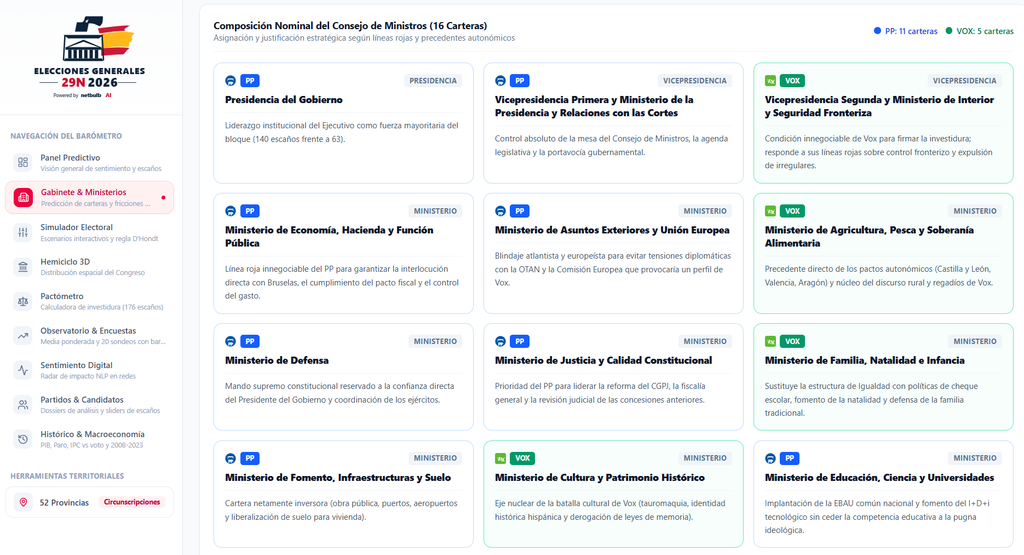Click MINISTERIO tag on Educación card
This screenshot has width=1024, height=555.
click(x=975, y=458)
